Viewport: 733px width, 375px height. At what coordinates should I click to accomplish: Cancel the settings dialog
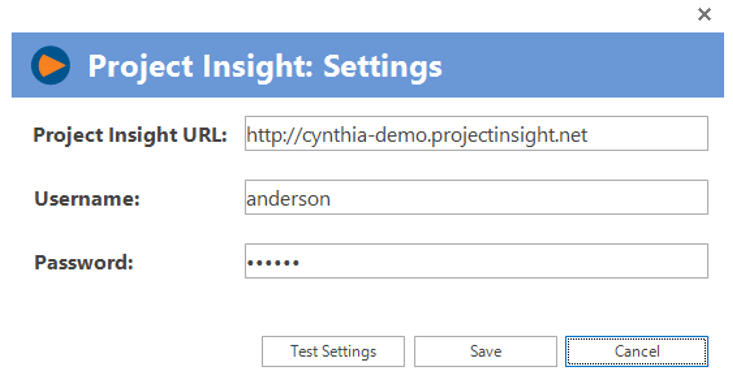tap(637, 351)
